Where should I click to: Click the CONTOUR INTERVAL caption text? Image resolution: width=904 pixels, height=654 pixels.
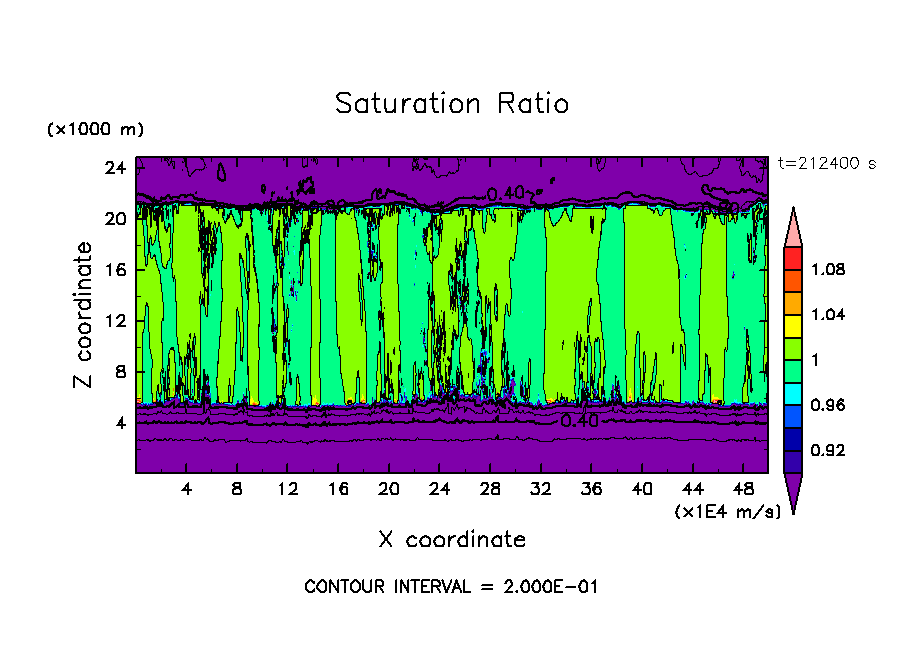451,587
